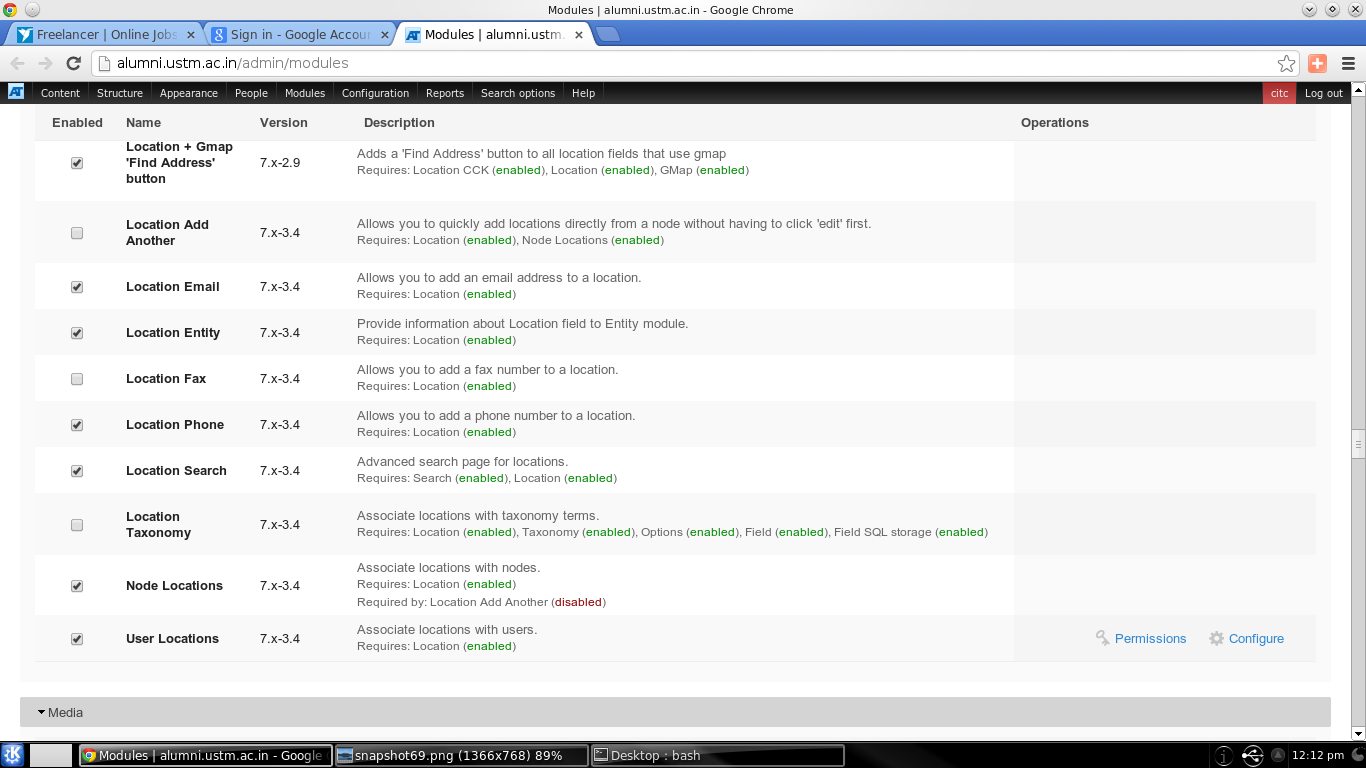Close the Freelancer tab

click(x=191, y=34)
